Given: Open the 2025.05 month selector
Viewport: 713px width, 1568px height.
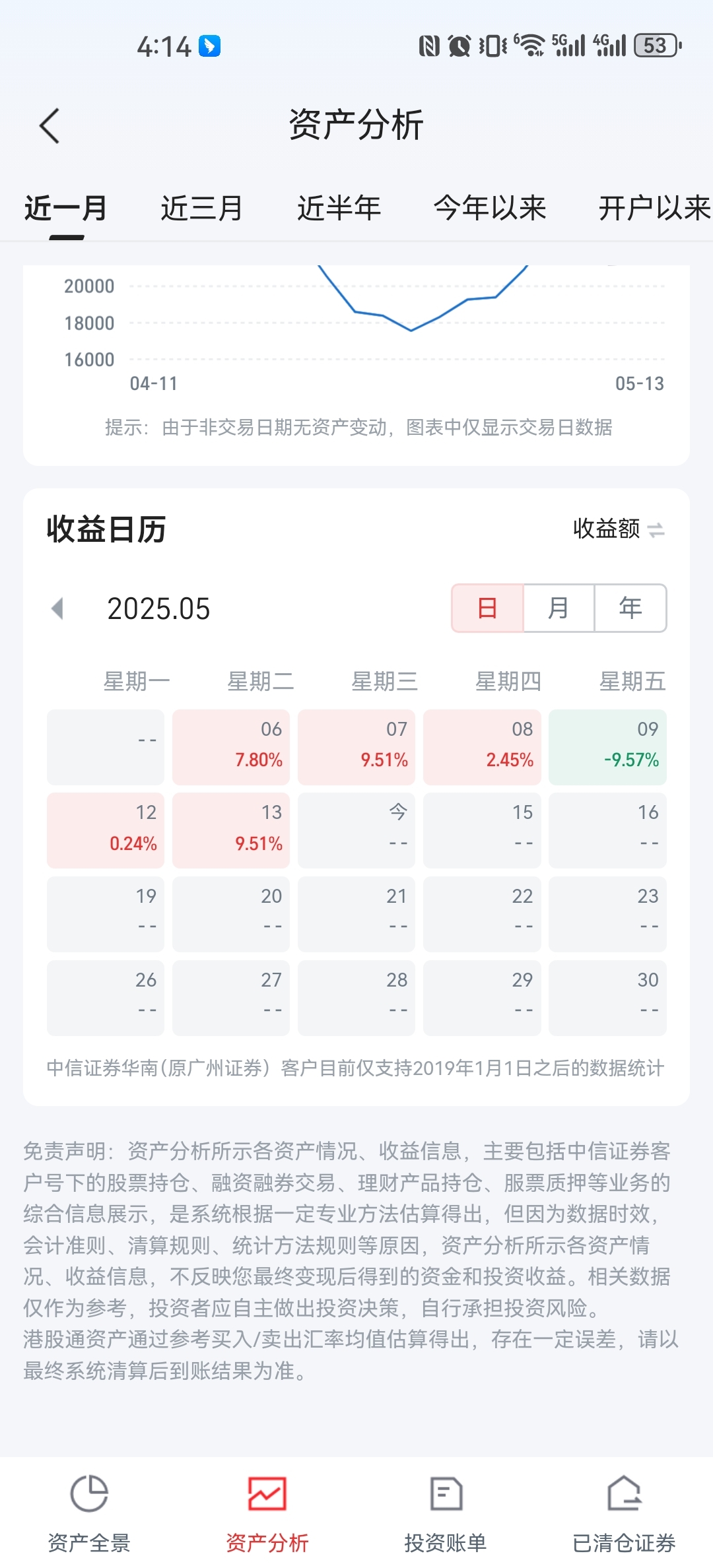Looking at the screenshot, I should [x=158, y=608].
